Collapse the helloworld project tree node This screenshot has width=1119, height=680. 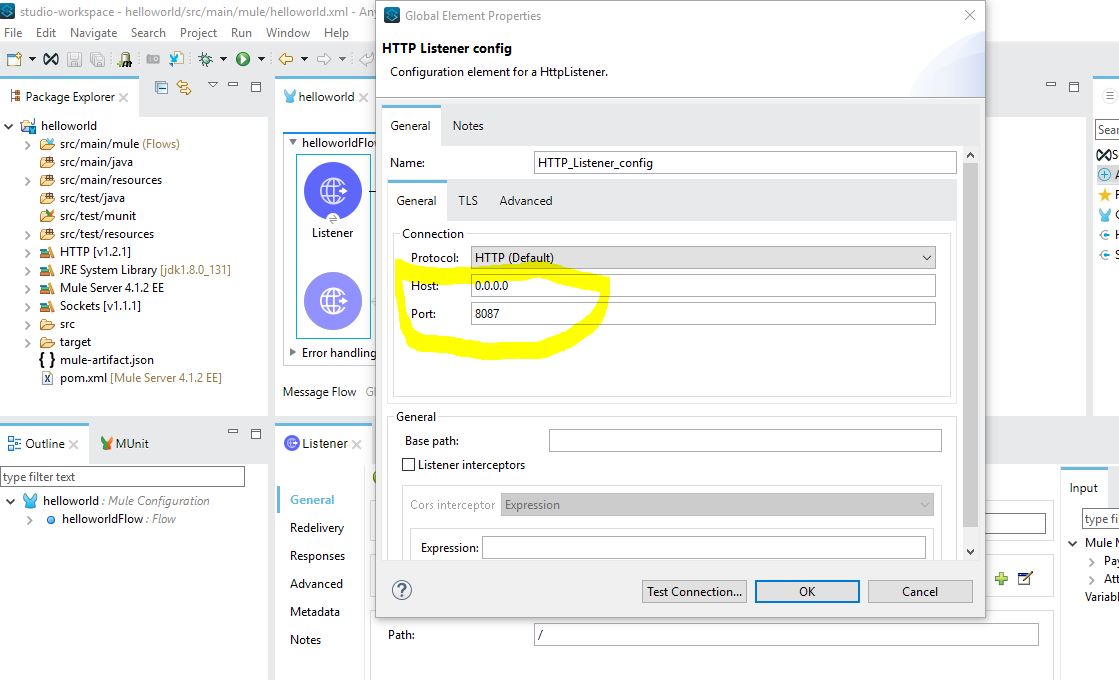[10, 126]
